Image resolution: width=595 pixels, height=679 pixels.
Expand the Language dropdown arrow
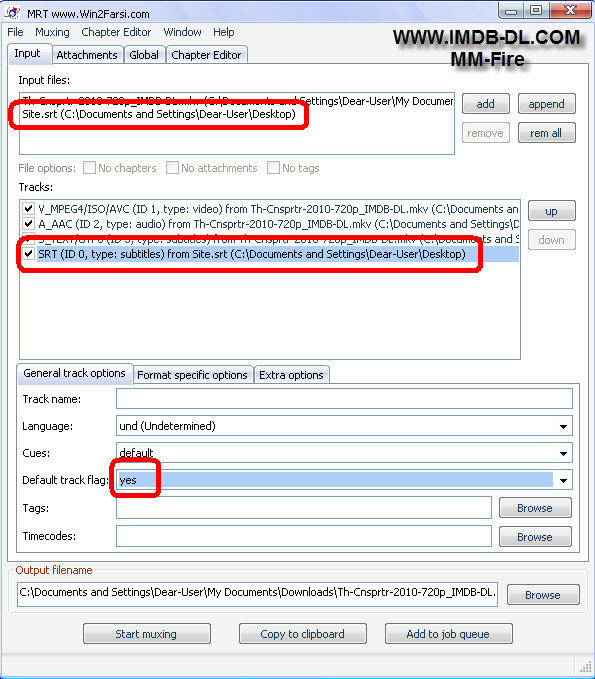pos(563,426)
